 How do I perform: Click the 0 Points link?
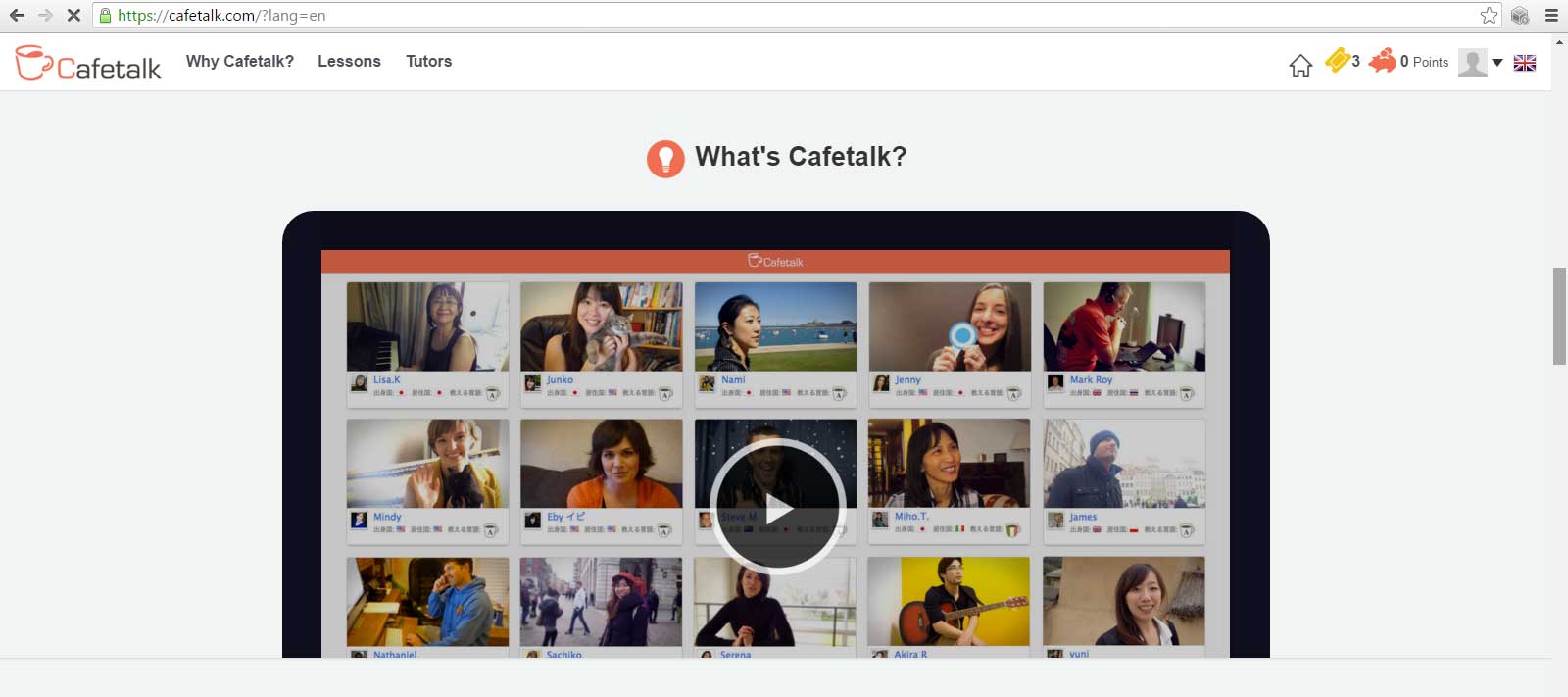(1424, 62)
